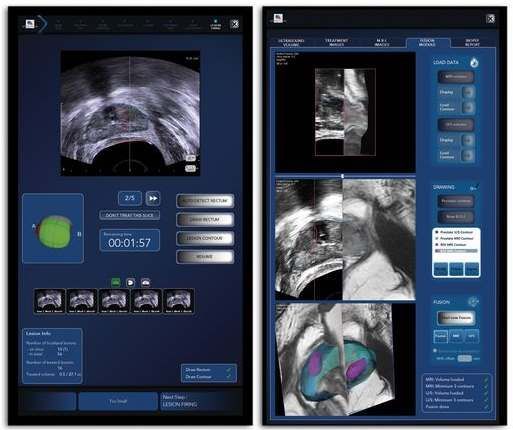Image resolution: width=513 pixels, height=430 pixels.
Task: Click the MRI offset value field
Action: coord(464,359)
